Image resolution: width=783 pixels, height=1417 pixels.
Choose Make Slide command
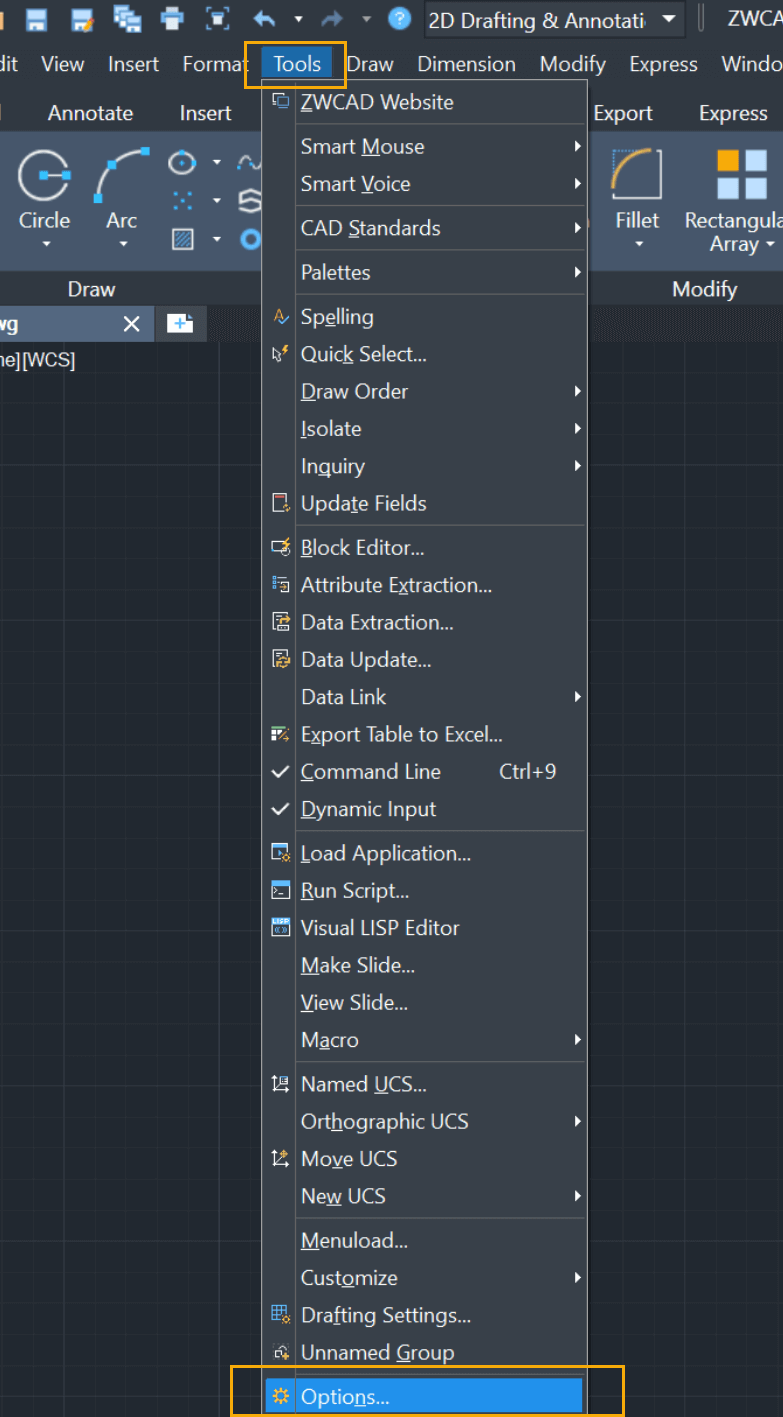click(x=424, y=965)
